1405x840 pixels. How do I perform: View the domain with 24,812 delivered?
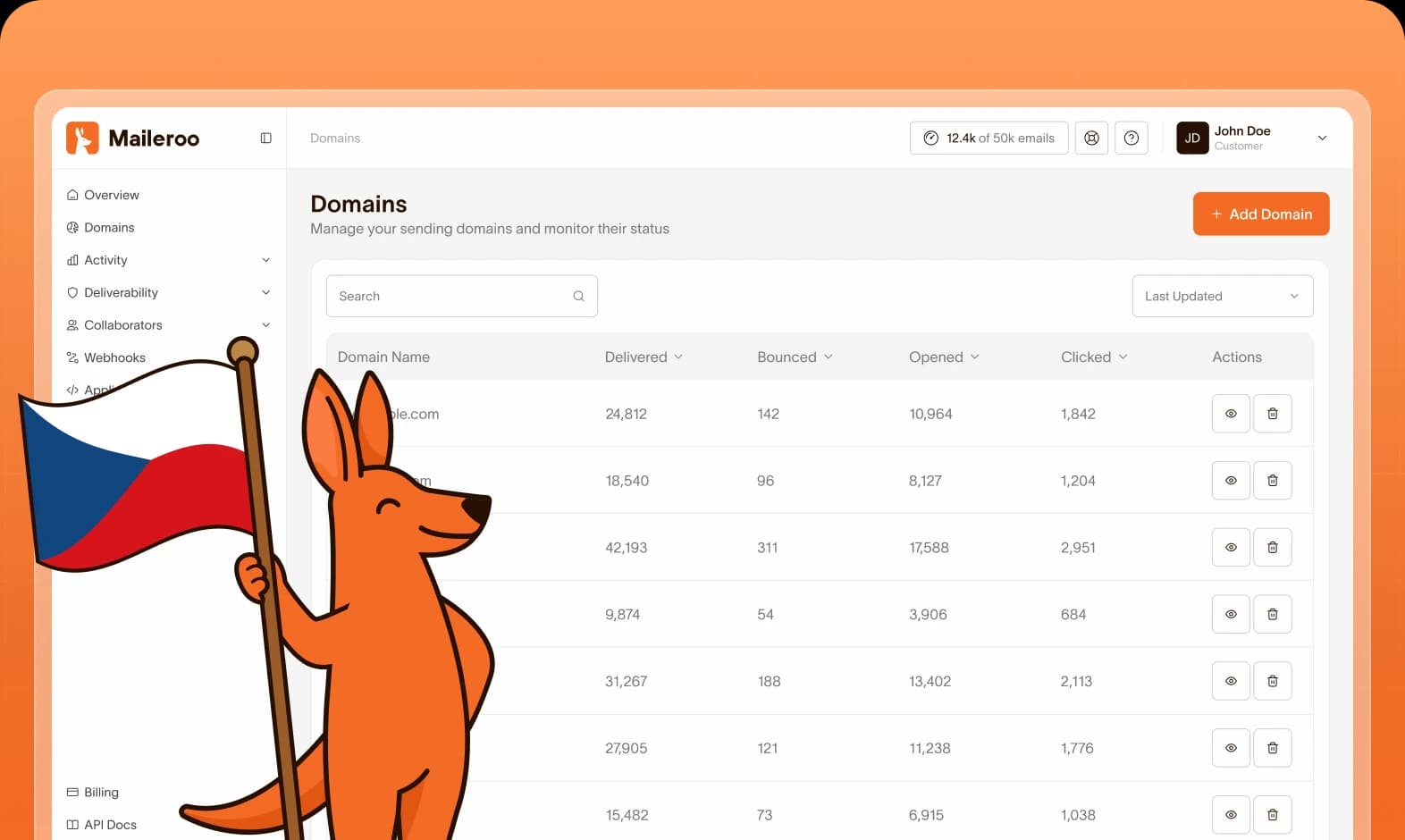(1231, 414)
